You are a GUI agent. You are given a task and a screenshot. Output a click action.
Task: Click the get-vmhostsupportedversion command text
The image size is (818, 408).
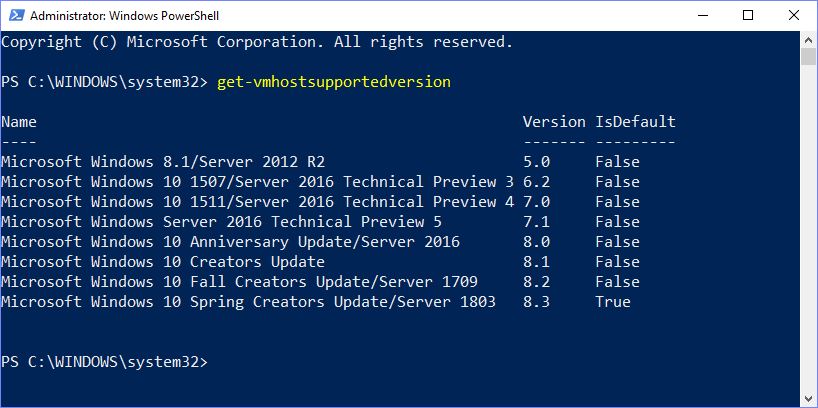click(334, 82)
